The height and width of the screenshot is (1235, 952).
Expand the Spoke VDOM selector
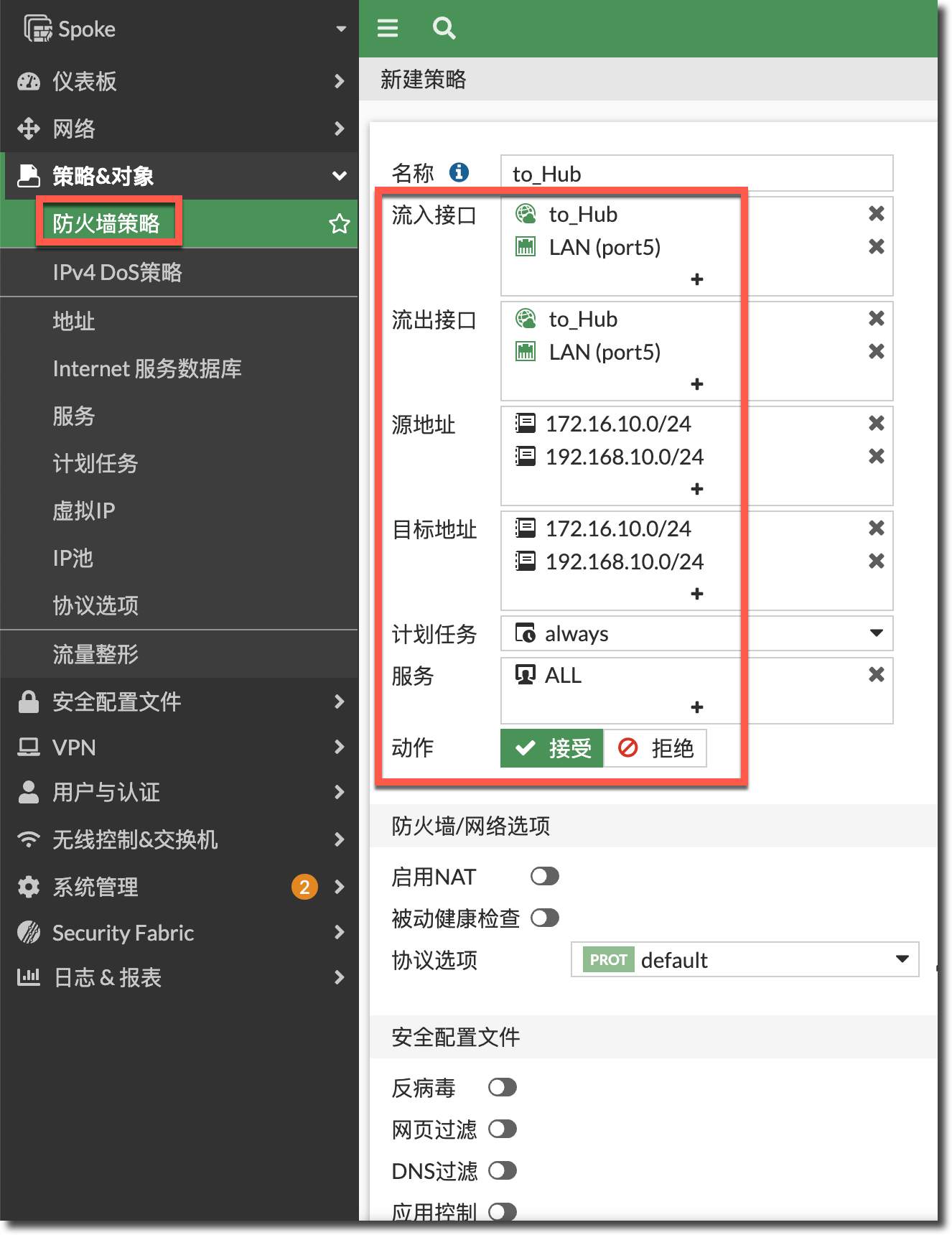click(341, 29)
